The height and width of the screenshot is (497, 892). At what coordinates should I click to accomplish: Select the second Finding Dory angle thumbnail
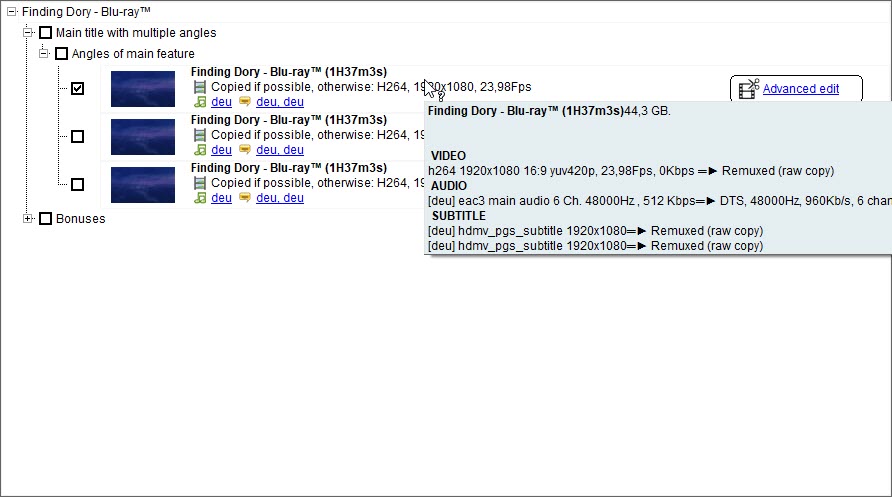[x=143, y=136]
